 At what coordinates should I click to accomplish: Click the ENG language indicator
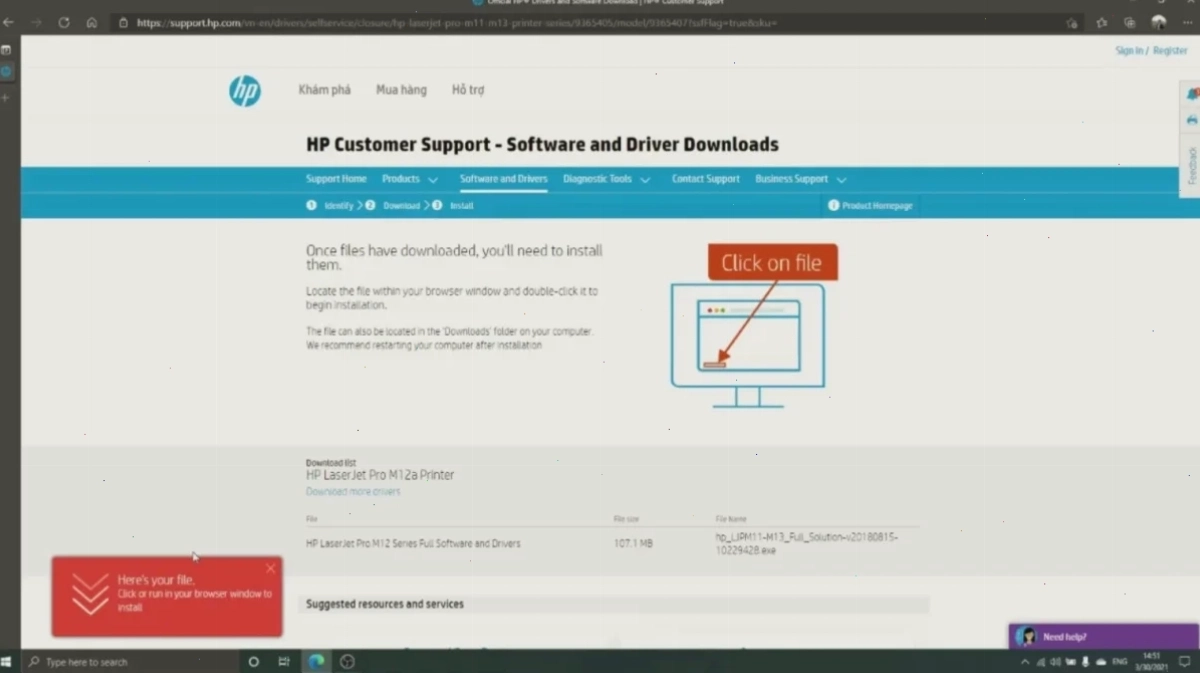pos(1120,662)
